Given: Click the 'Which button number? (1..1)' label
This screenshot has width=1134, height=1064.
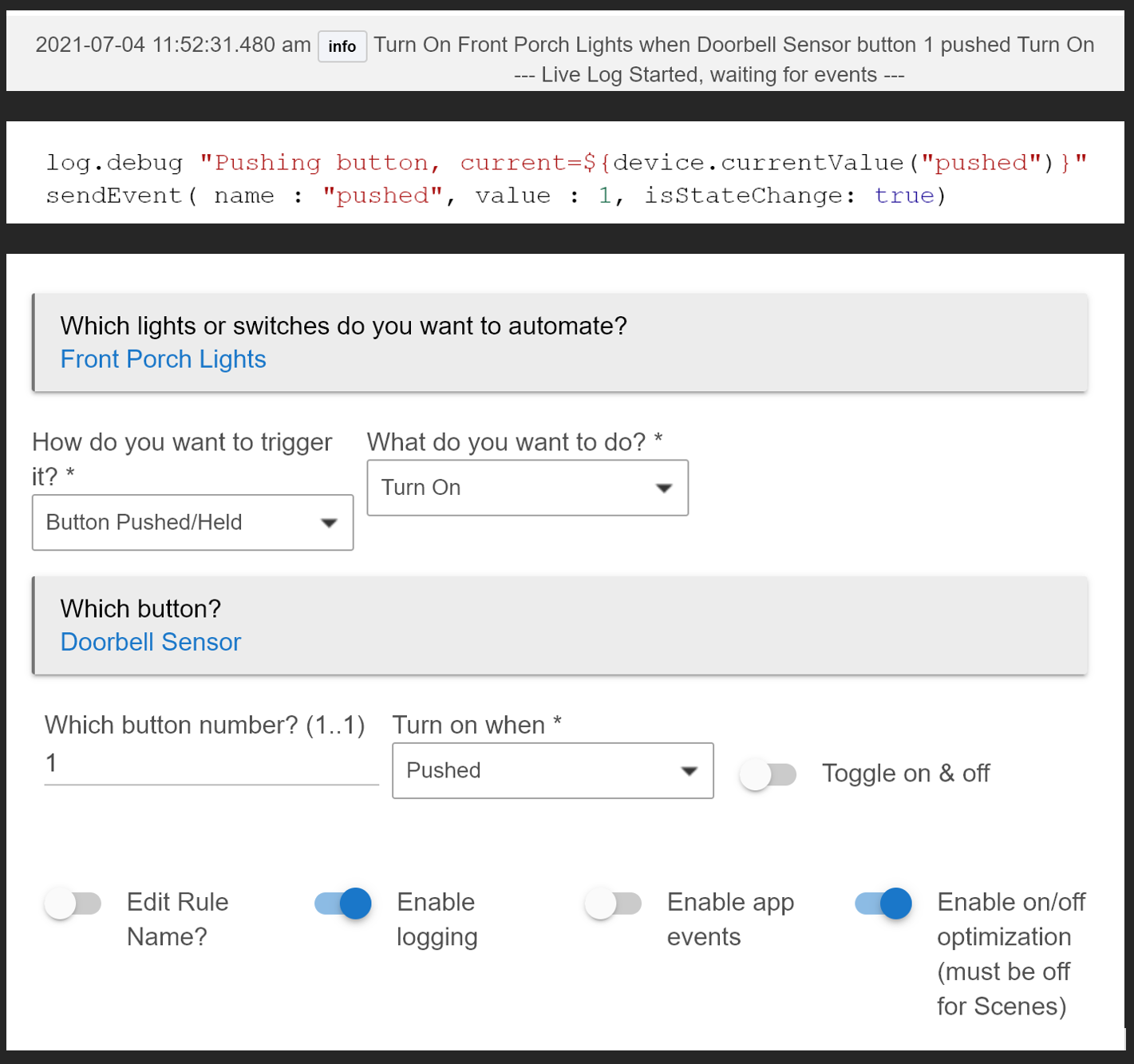Looking at the screenshot, I should click(205, 725).
